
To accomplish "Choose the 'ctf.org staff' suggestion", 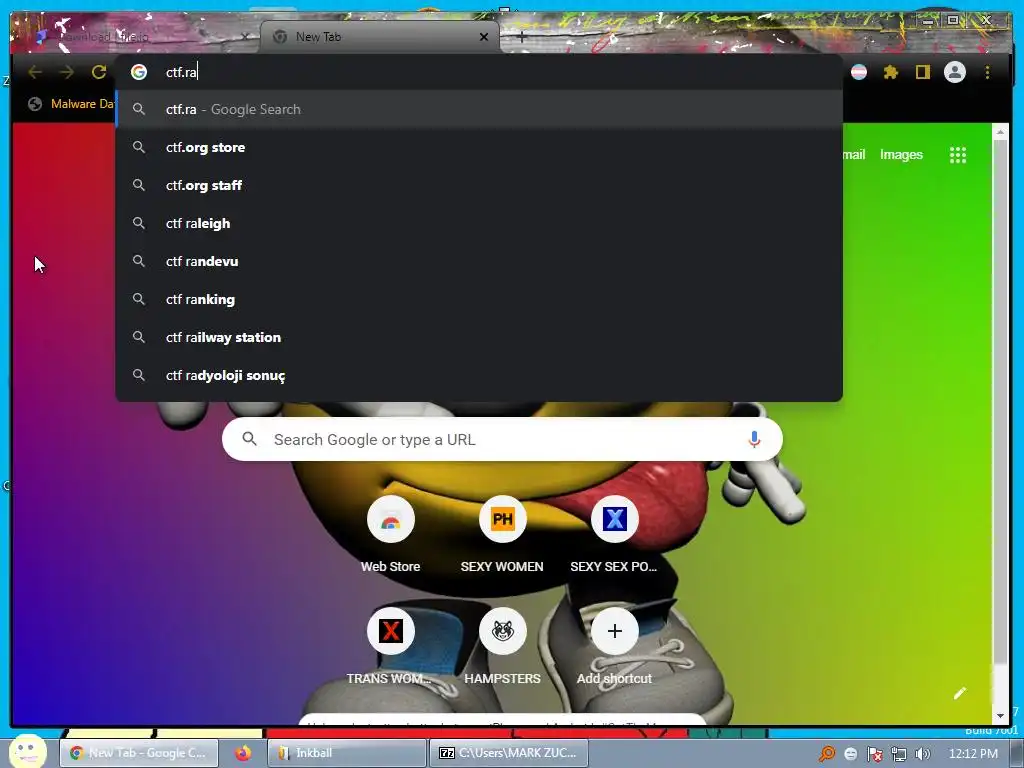I will (x=479, y=185).
